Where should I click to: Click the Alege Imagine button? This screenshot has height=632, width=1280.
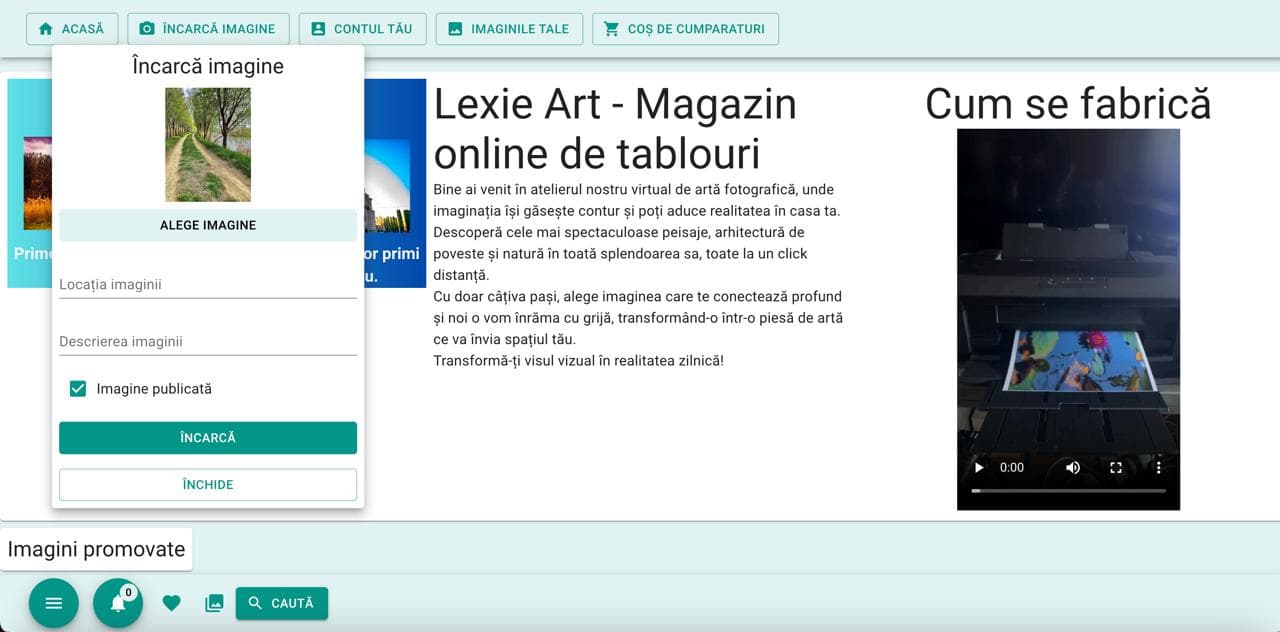click(x=208, y=225)
